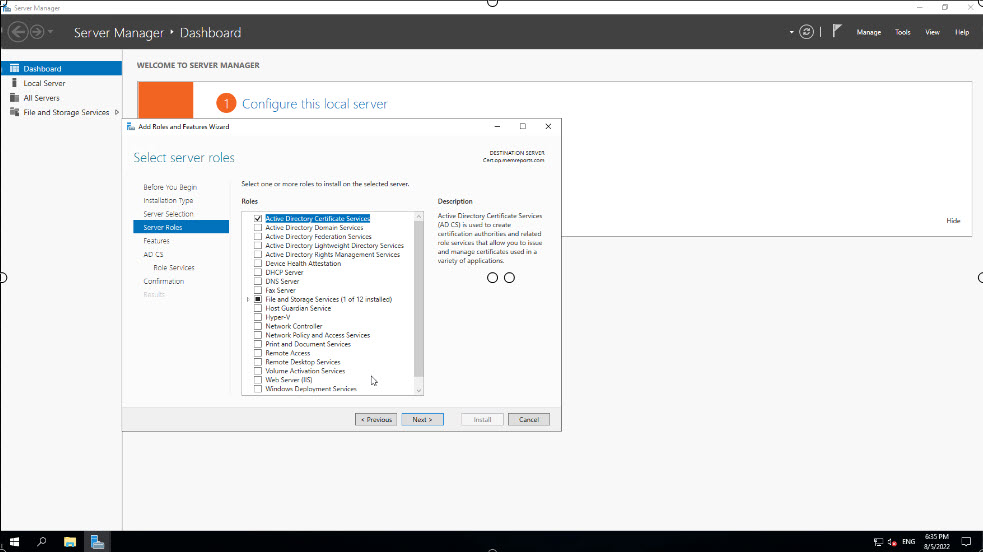Screen dimensions: 983x552
Task: Open the navigation history dropdown arrow
Action: tap(50, 32)
